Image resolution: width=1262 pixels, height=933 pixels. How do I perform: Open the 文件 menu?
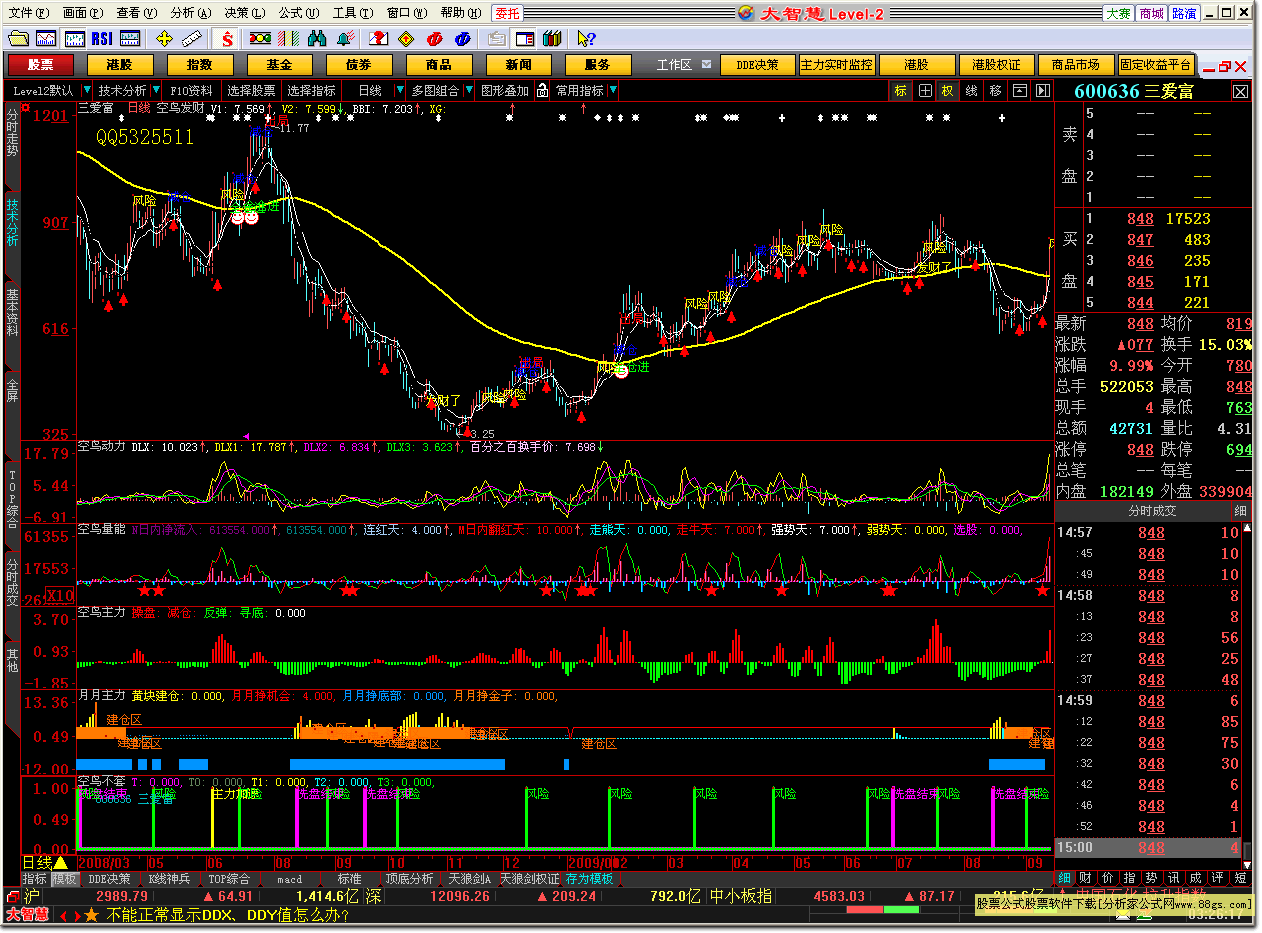[28, 13]
